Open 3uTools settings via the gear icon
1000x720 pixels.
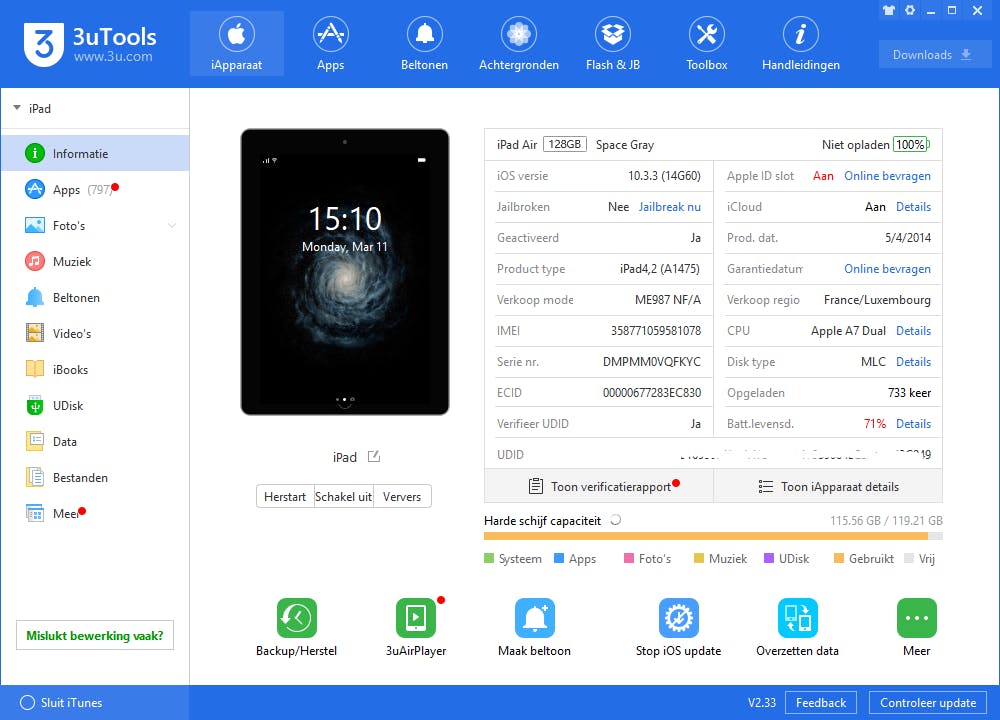point(910,10)
